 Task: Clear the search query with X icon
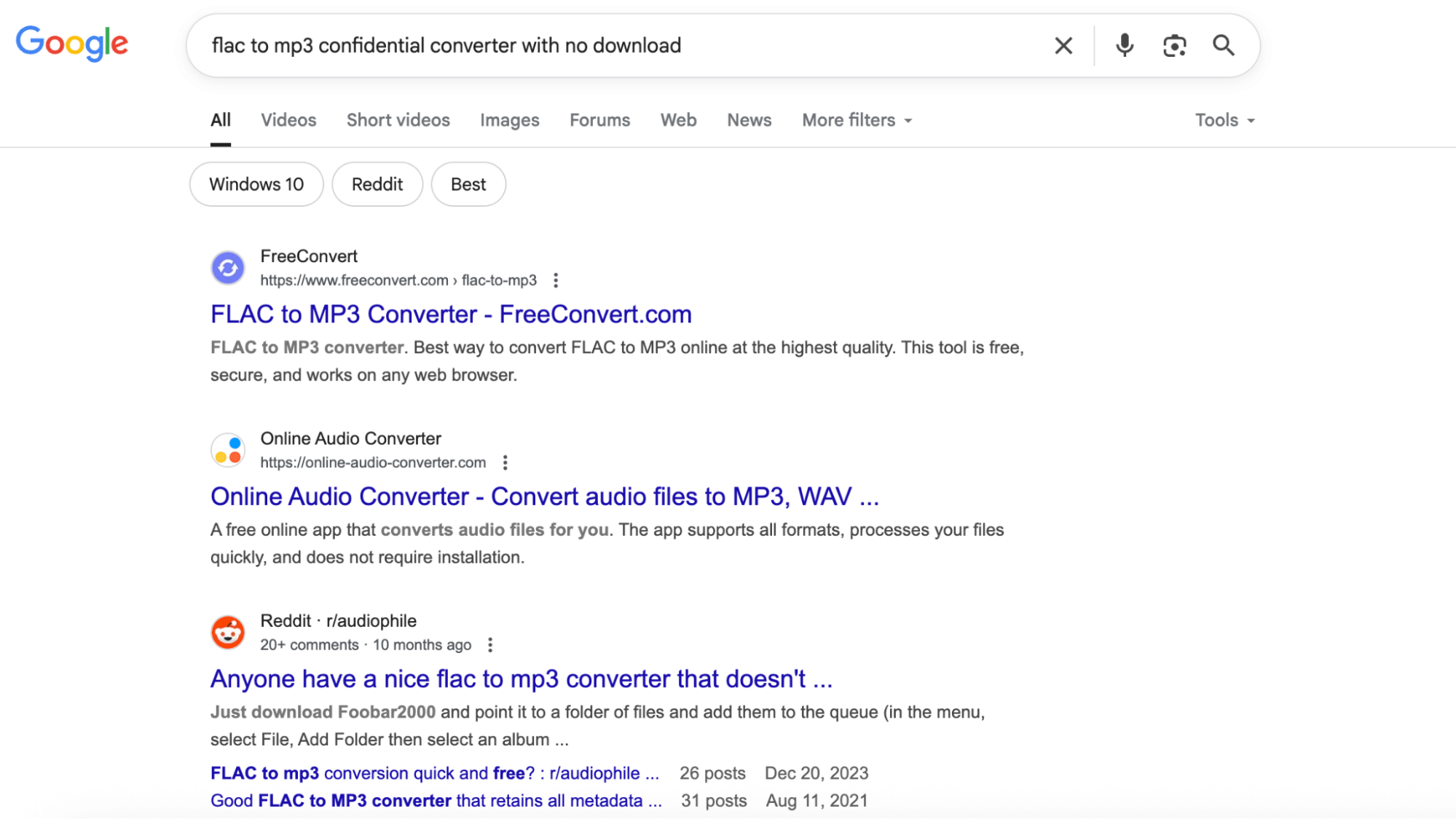(1063, 46)
